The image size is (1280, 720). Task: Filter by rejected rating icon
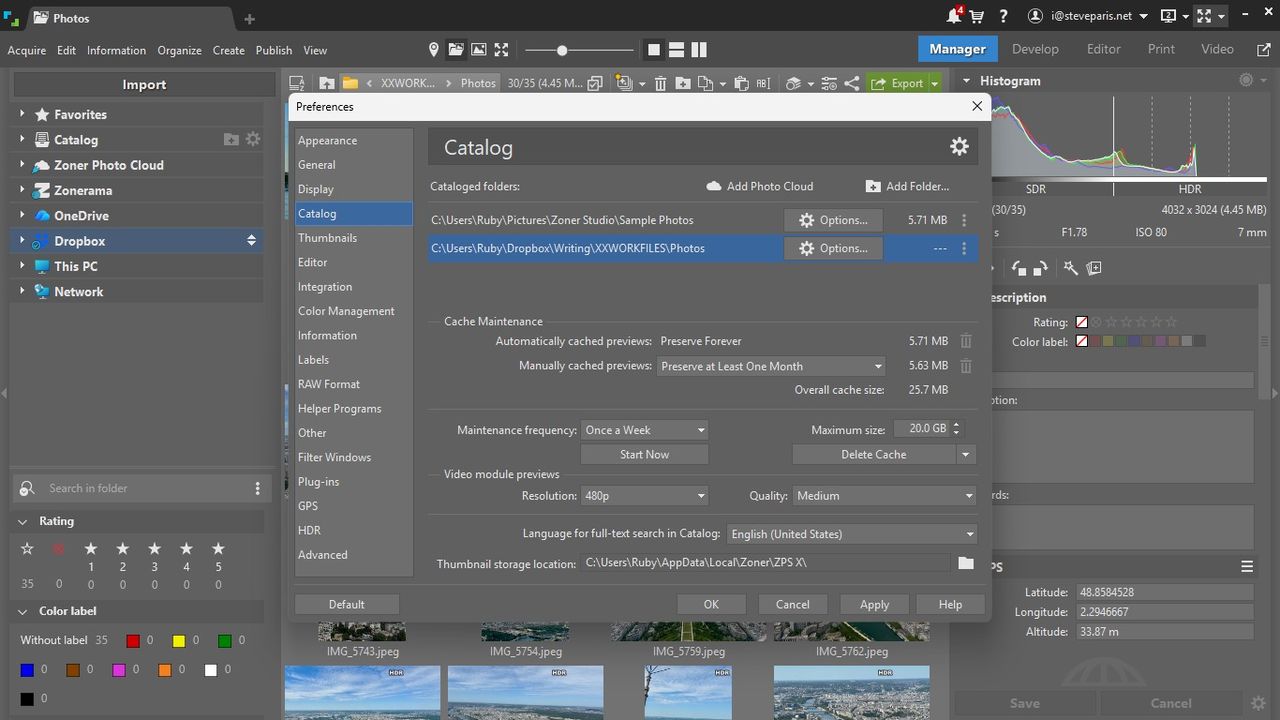pyautogui.click(x=59, y=549)
